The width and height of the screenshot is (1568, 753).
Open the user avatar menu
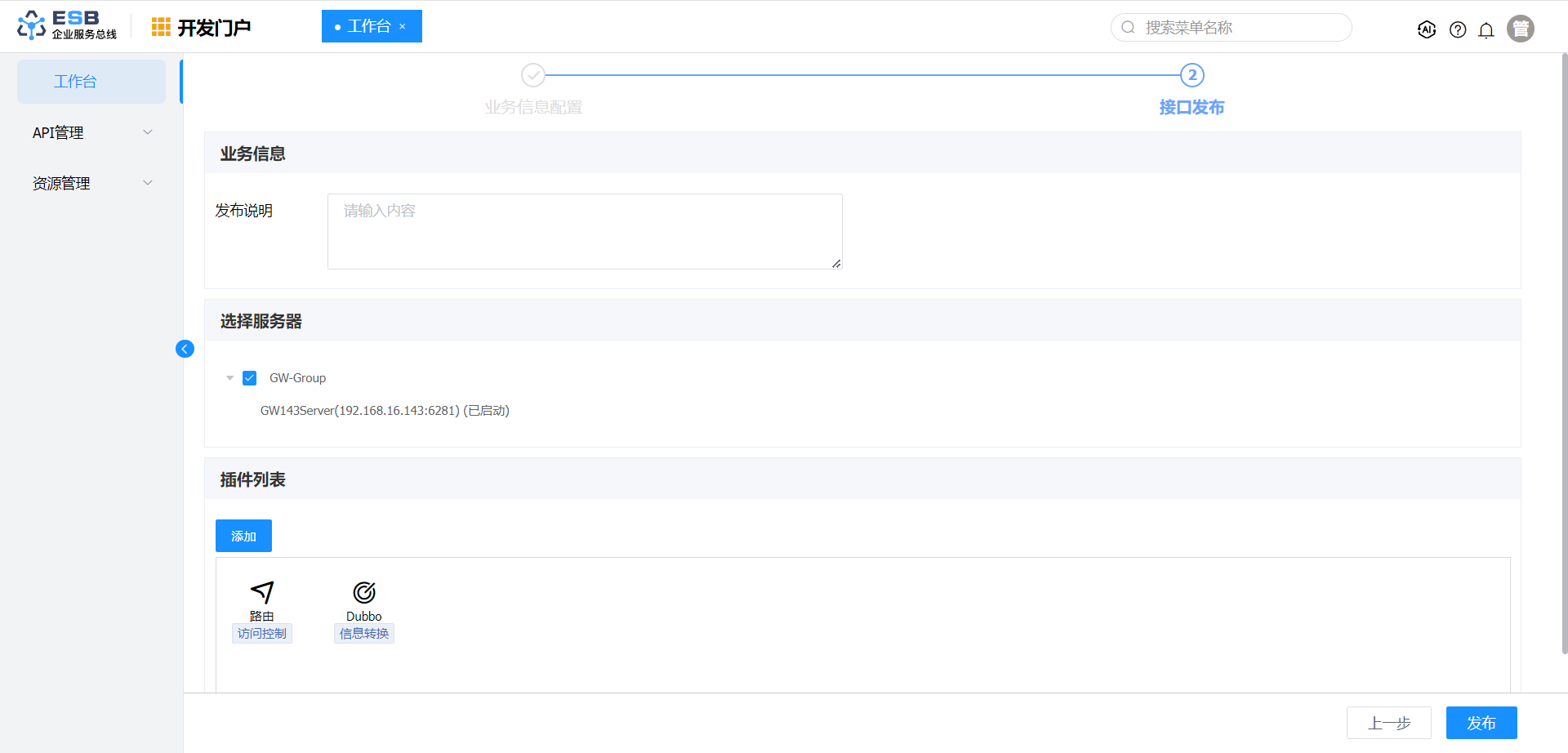coord(1520,29)
